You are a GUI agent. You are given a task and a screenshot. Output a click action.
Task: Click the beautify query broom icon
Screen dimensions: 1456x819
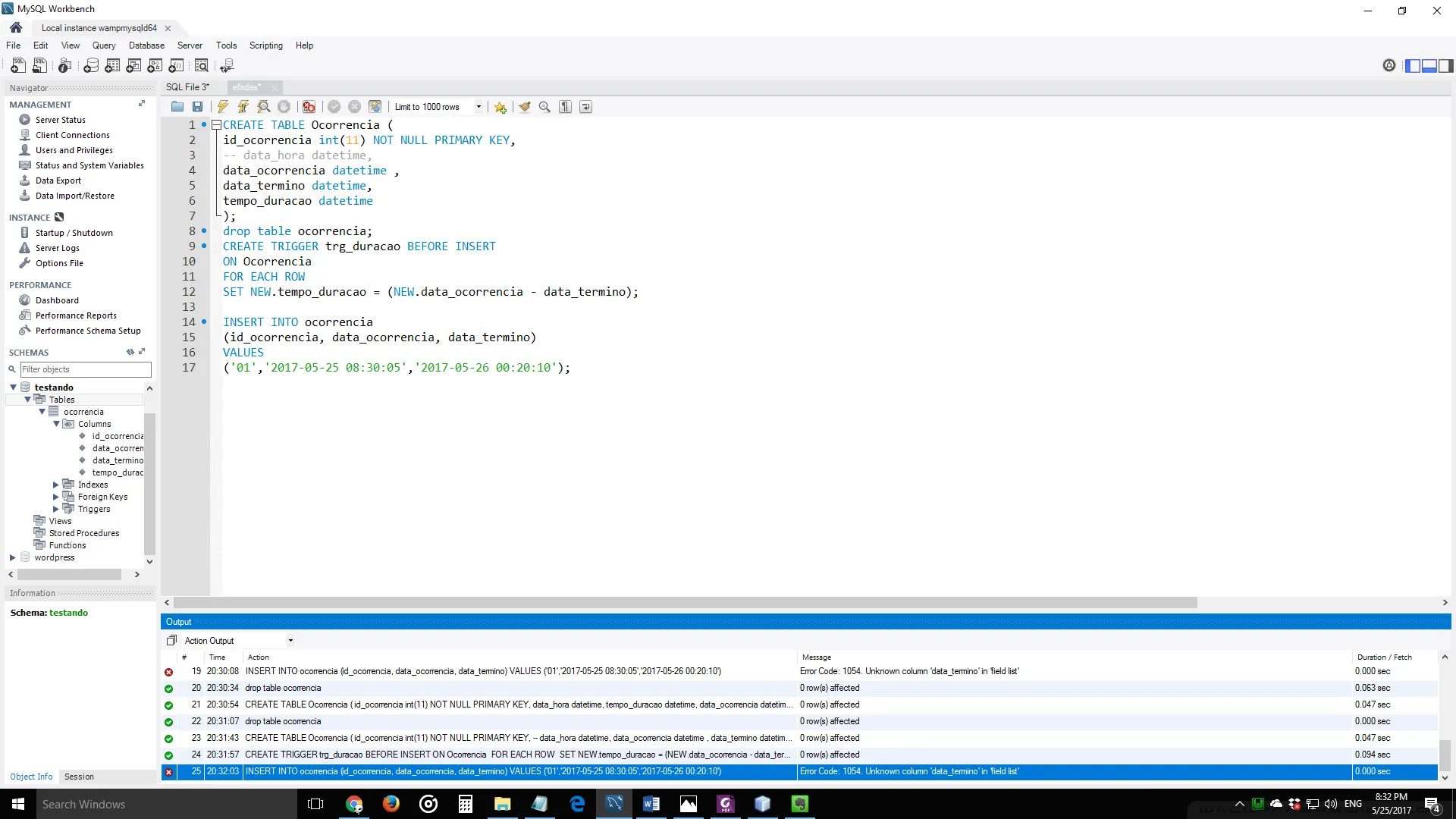(x=524, y=107)
